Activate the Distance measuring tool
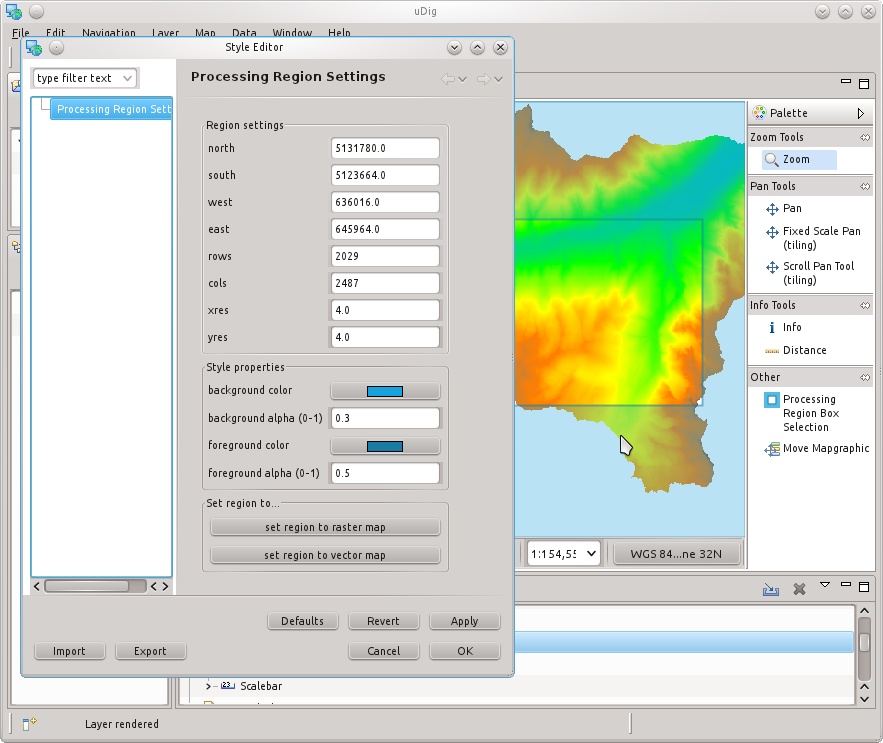Screen dimensions: 883x743 [796, 350]
